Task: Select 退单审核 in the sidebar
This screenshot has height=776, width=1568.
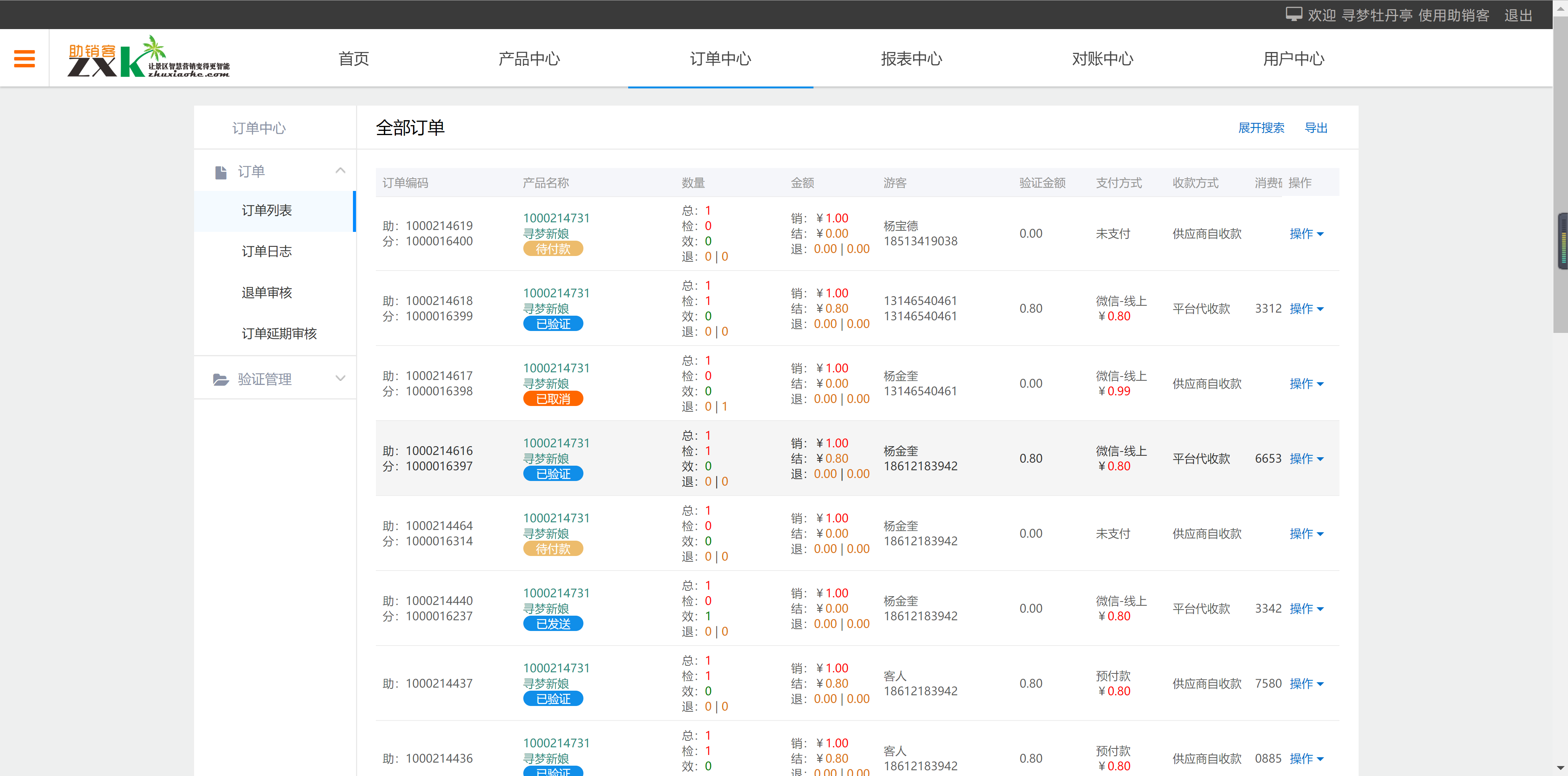Action: coord(266,293)
